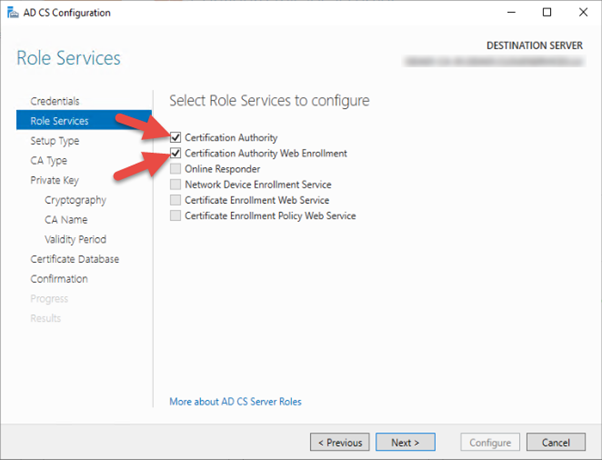
Task: Open the Setup Type step
Action: [55, 141]
